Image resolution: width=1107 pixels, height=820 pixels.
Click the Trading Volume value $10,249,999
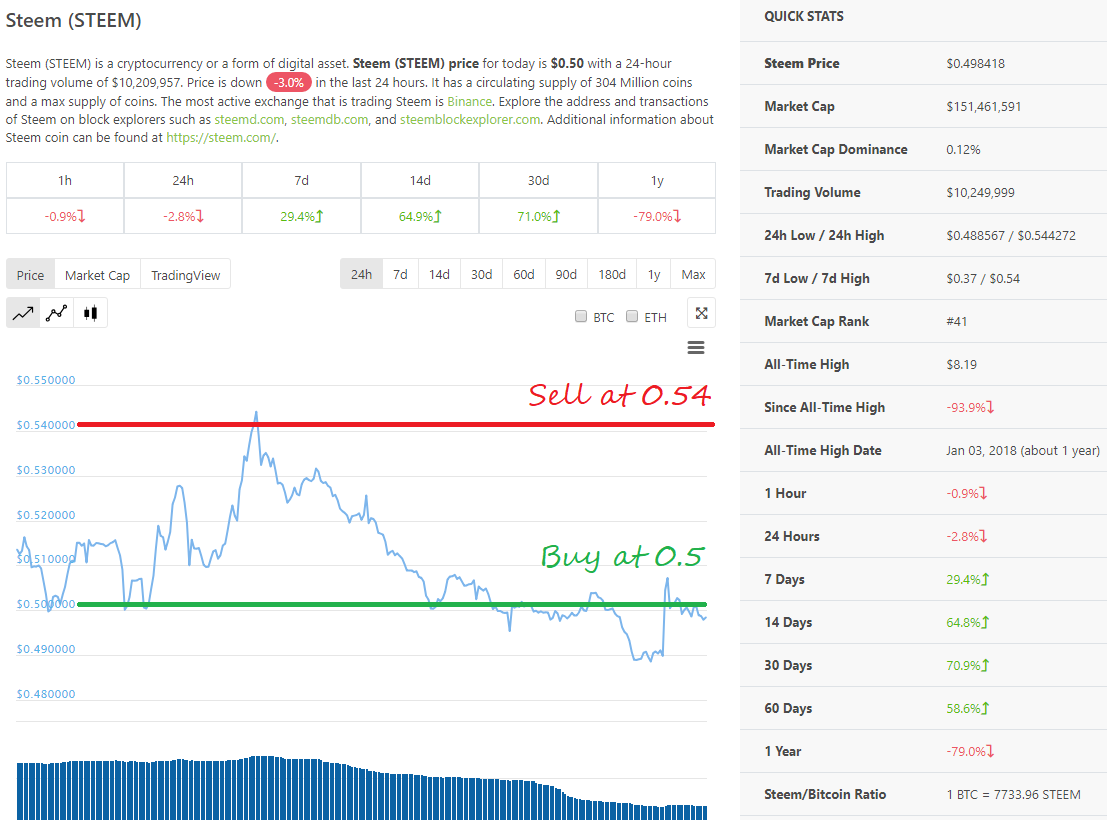point(981,193)
